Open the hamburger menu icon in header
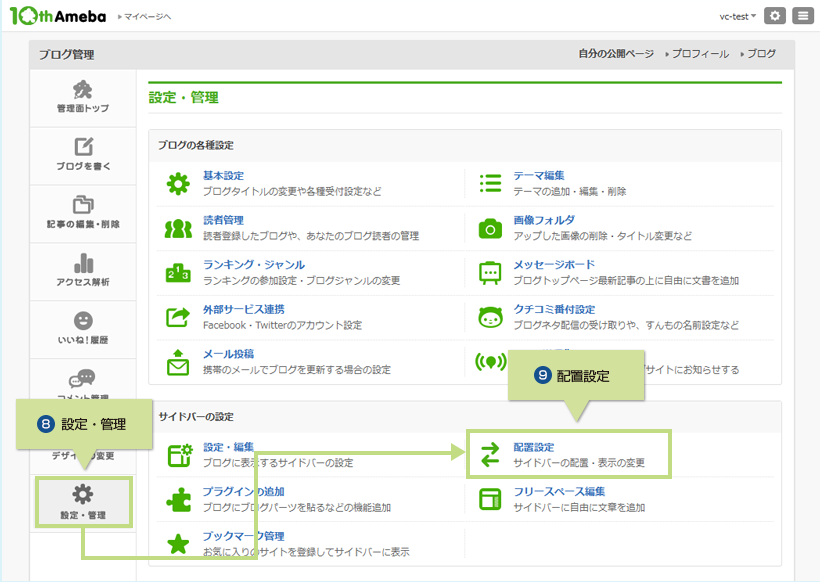The height and width of the screenshot is (582, 820). pyautogui.click(x=803, y=16)
